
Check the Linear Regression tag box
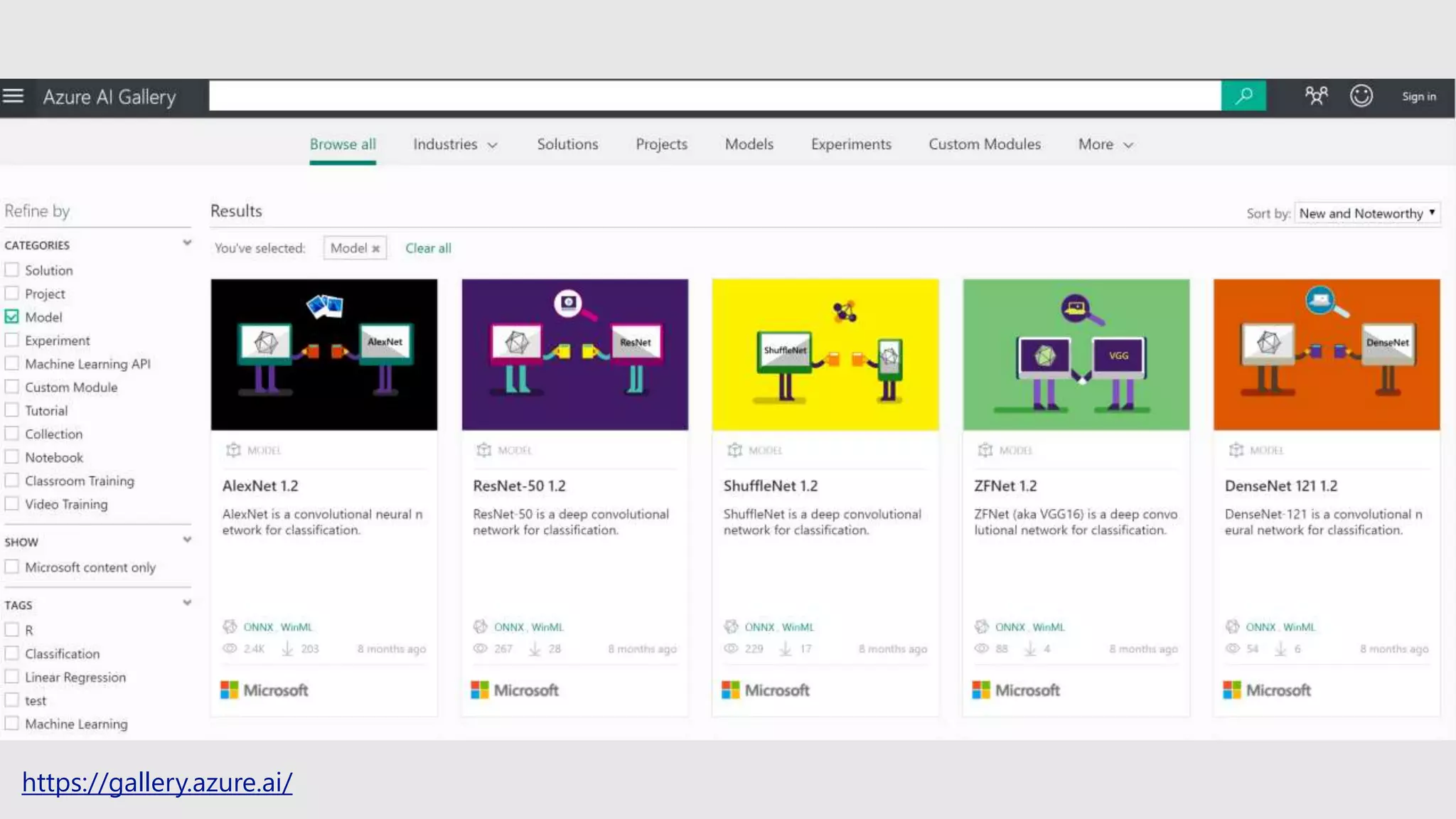(x=11, y=676)
